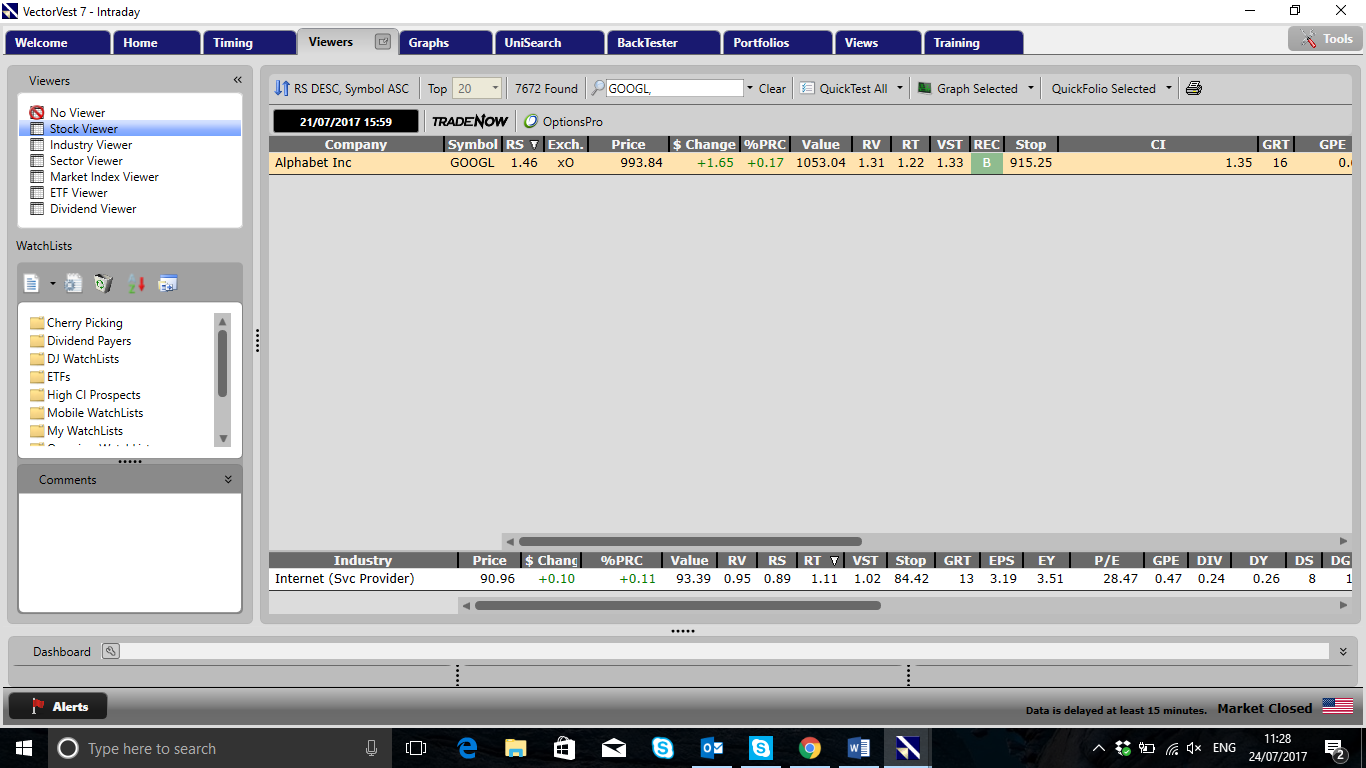The image size is (1366, 768).
Task: Select the Mobile WatchLists folder
Action: coord(87,413)
